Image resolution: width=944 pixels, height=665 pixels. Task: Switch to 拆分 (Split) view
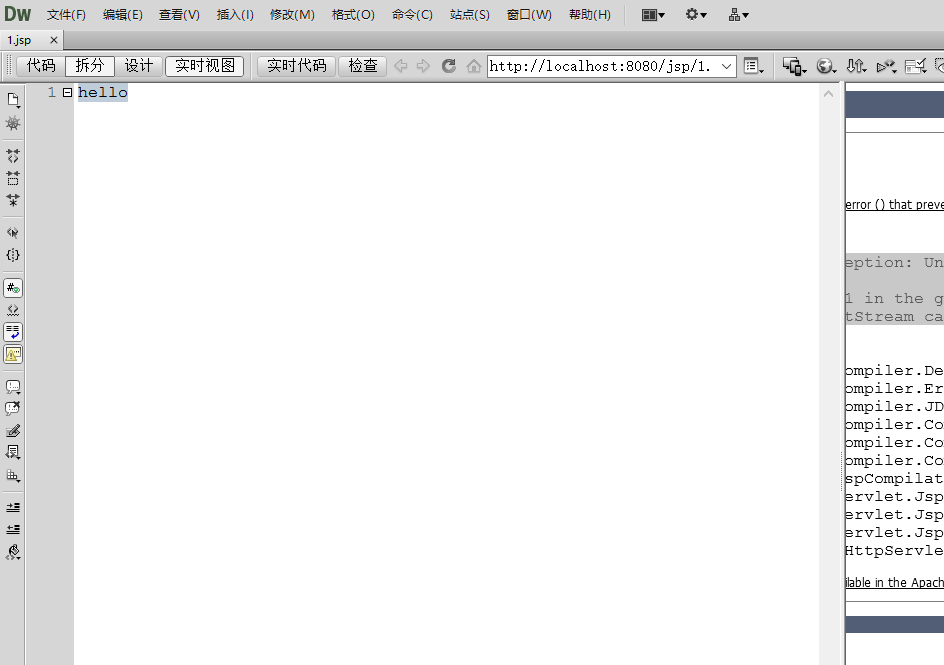point(90,66)
